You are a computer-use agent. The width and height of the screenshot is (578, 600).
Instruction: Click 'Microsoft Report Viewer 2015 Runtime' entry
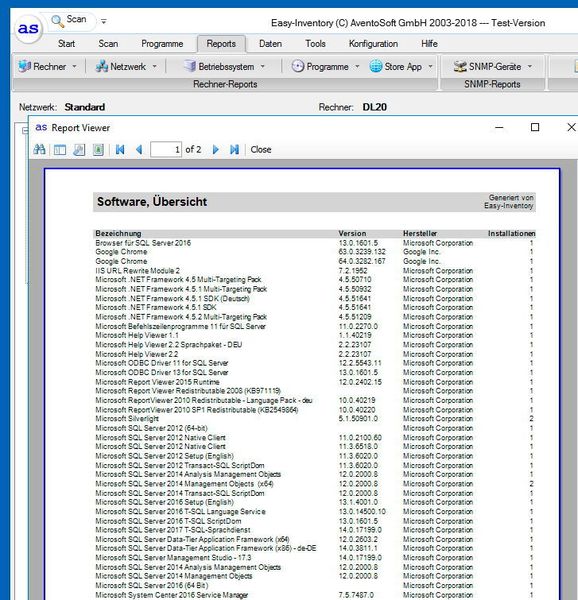click(157, 382)
